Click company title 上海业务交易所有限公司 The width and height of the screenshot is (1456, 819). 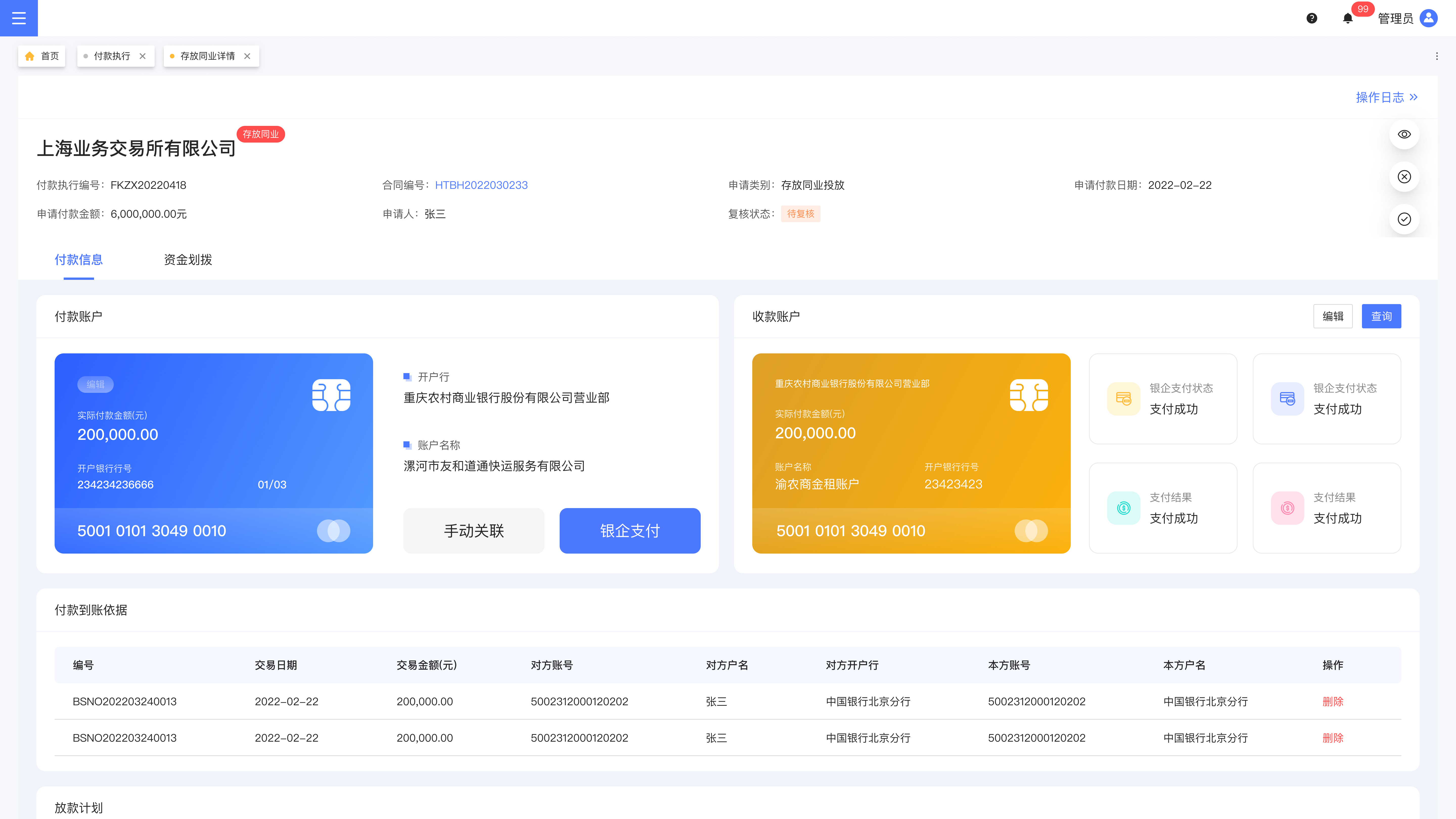pyautogui.click(x=136, y=148)
